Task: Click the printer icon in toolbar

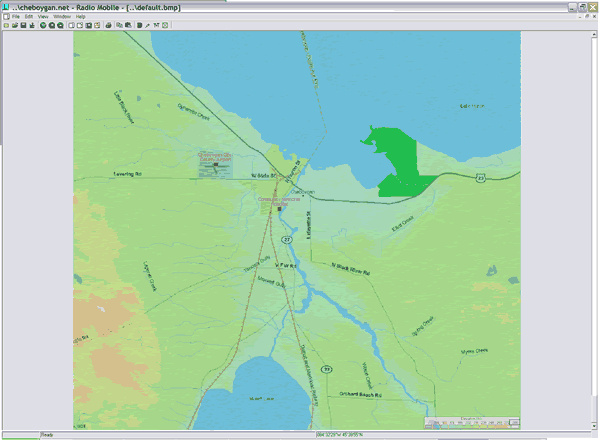Action: (108, 25)
